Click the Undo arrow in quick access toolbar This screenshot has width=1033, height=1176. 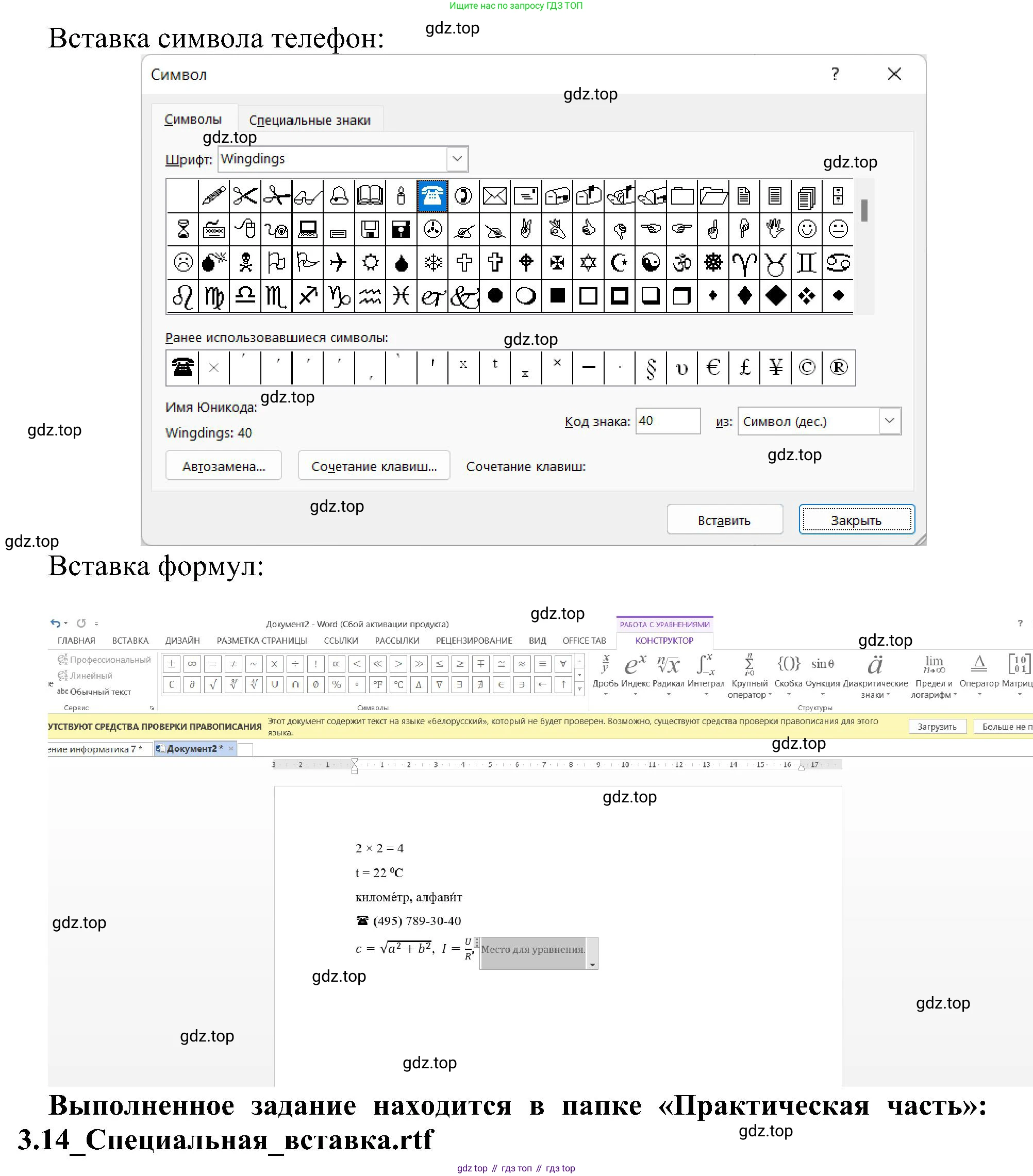click(55, 623)
